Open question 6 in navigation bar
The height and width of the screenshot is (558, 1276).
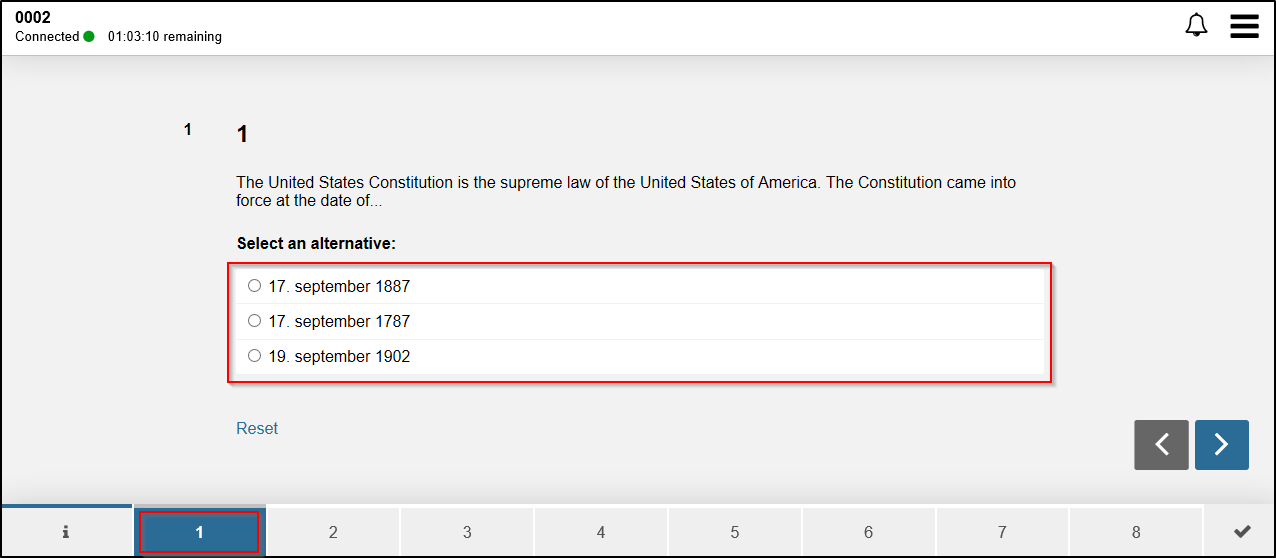click(x=868, y=532)
